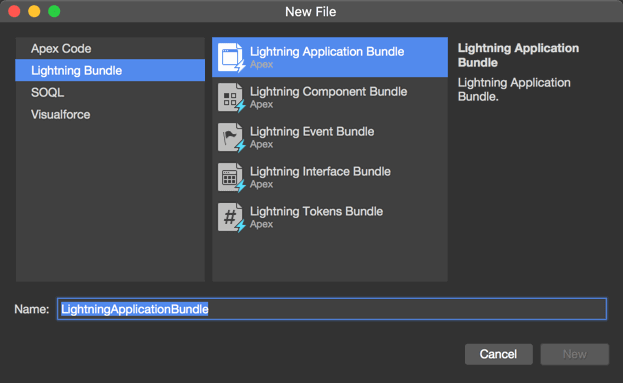The height and width of the screenshot is (383, 623).
Task: Click the Apex subtitle under Lightning Event Bundle
Action: 261,144
